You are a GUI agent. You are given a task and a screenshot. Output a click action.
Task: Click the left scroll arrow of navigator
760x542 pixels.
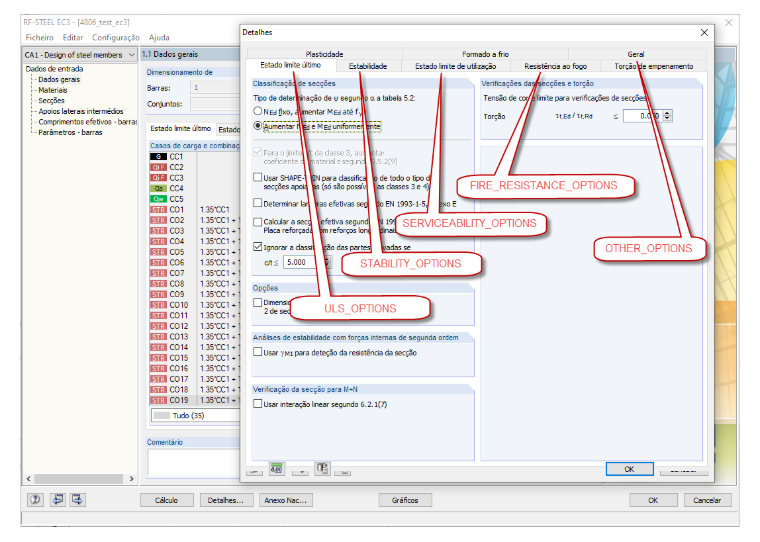pos(29,478)
